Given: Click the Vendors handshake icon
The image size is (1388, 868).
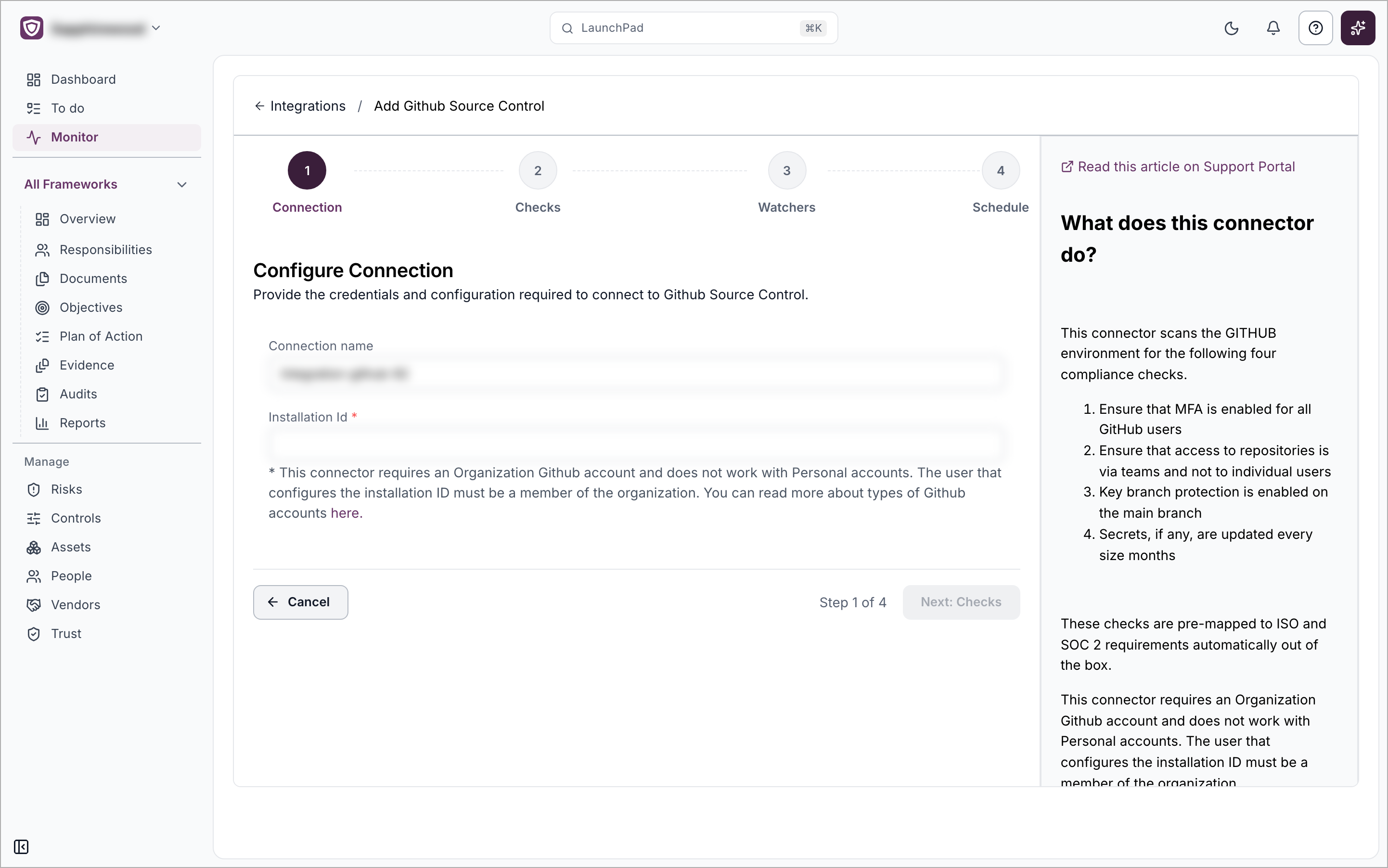Looking at the screenshot, I should pos(34,605).
